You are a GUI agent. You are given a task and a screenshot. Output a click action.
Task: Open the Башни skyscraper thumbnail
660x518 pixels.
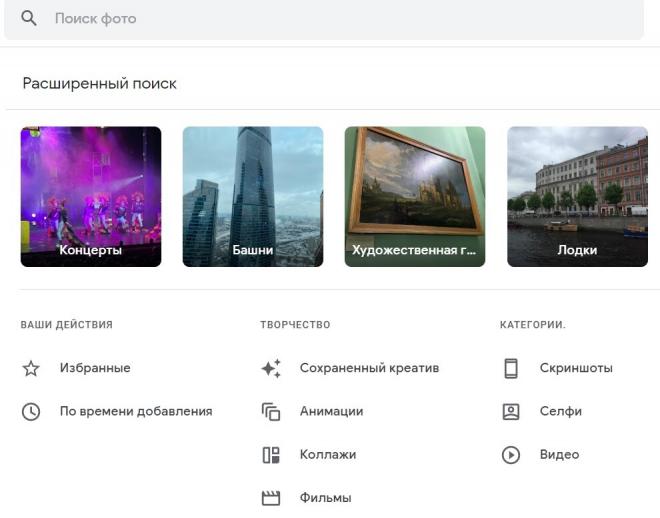[253, 197]
